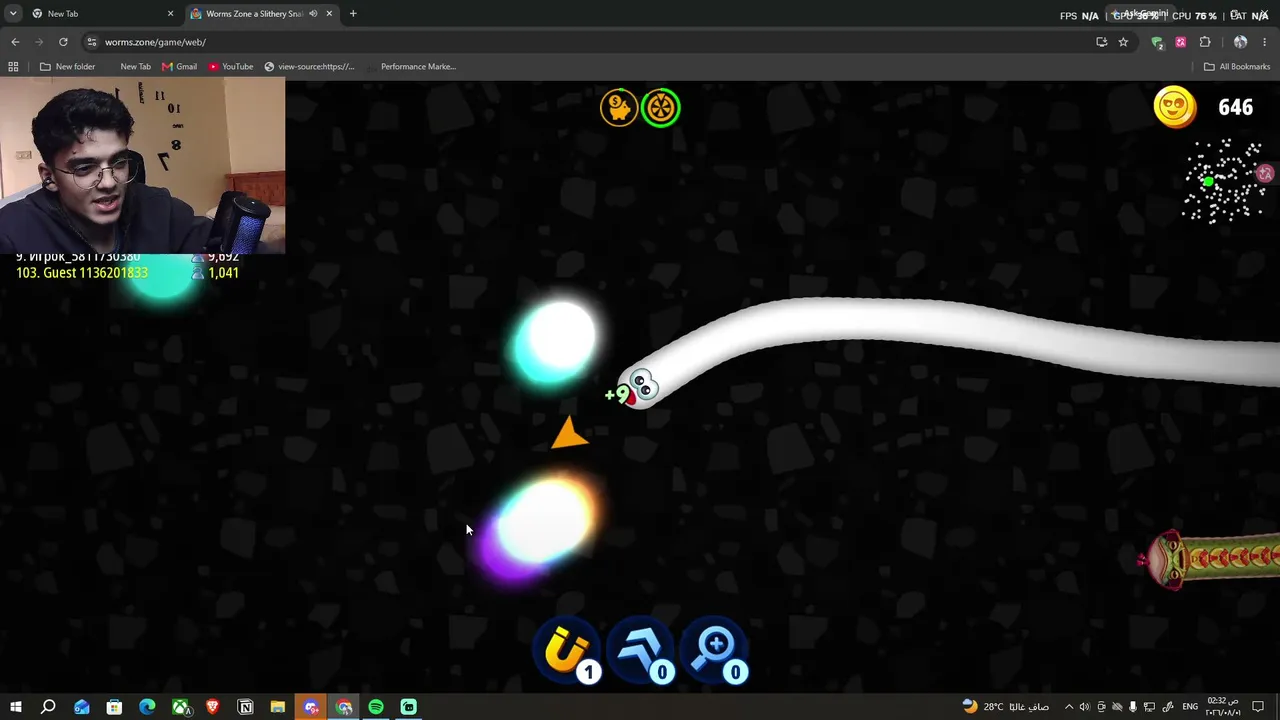Viewport: 1280px width, 720px height.
Task: Click the 646 coin count
Action: pyautogui.click(x=1236, y=108)
